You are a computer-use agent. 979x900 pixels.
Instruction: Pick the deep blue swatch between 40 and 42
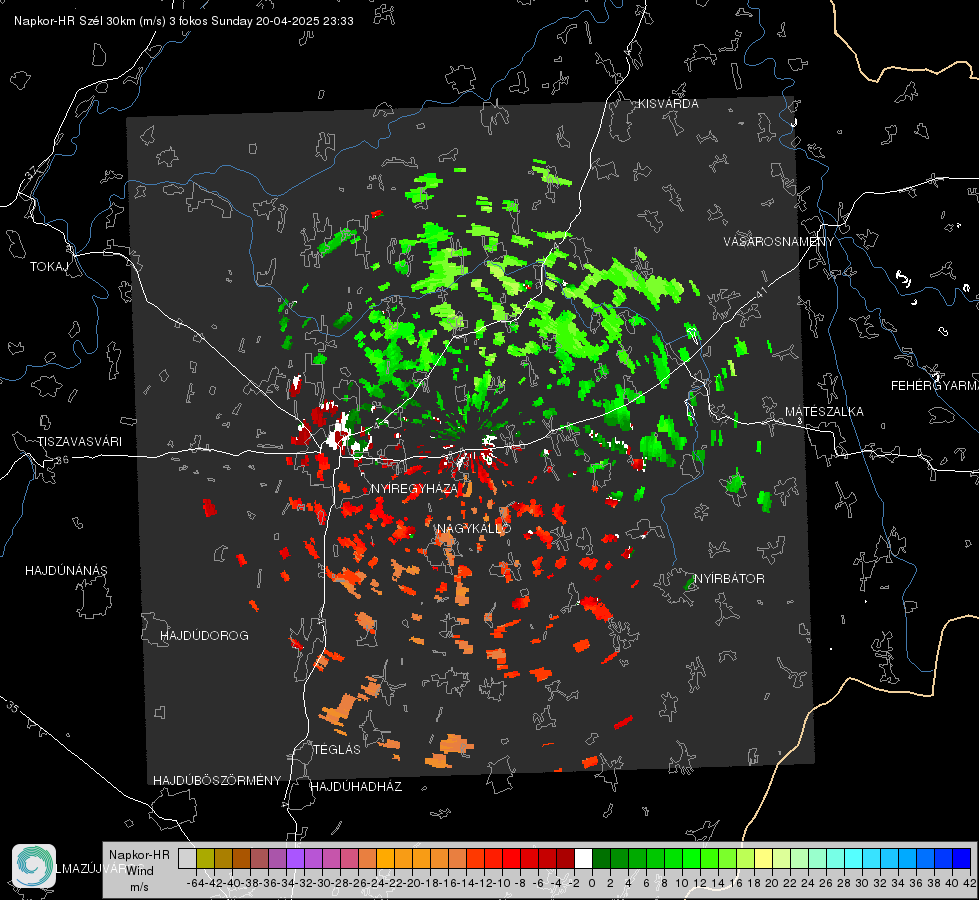pyautogui.click(x=962, y=858)
